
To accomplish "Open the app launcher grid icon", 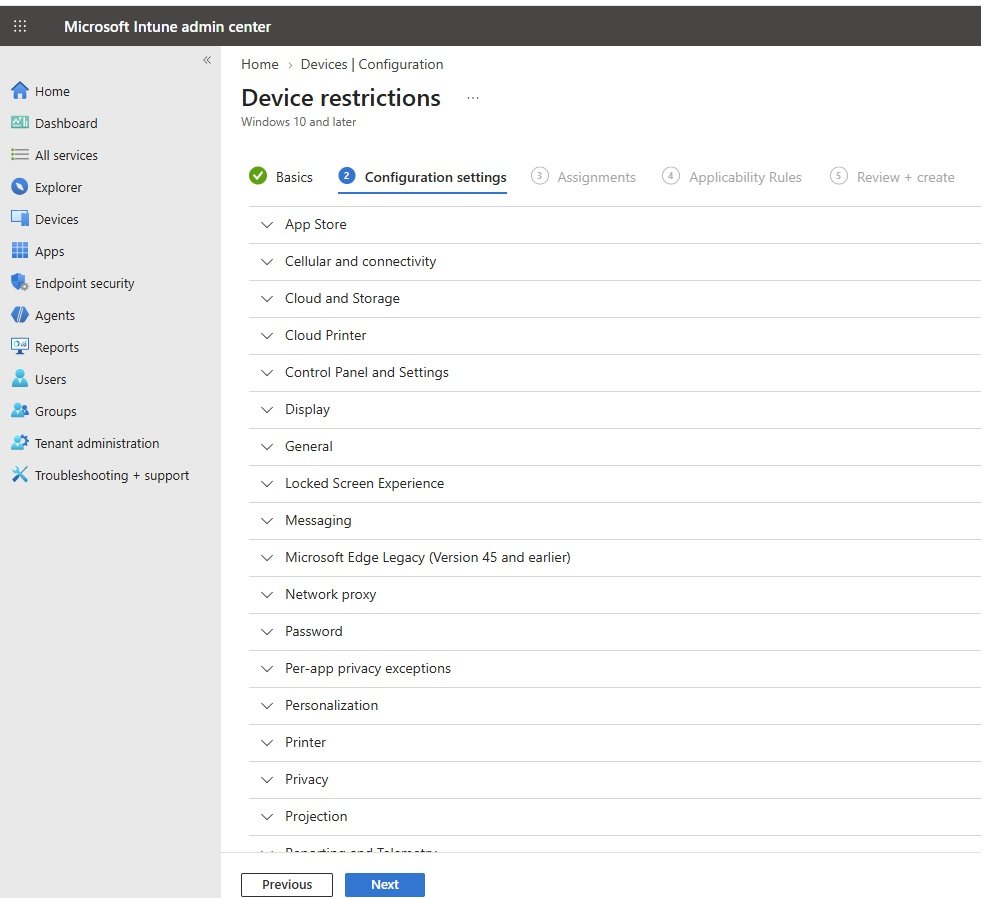I will [x=20, y=26].
